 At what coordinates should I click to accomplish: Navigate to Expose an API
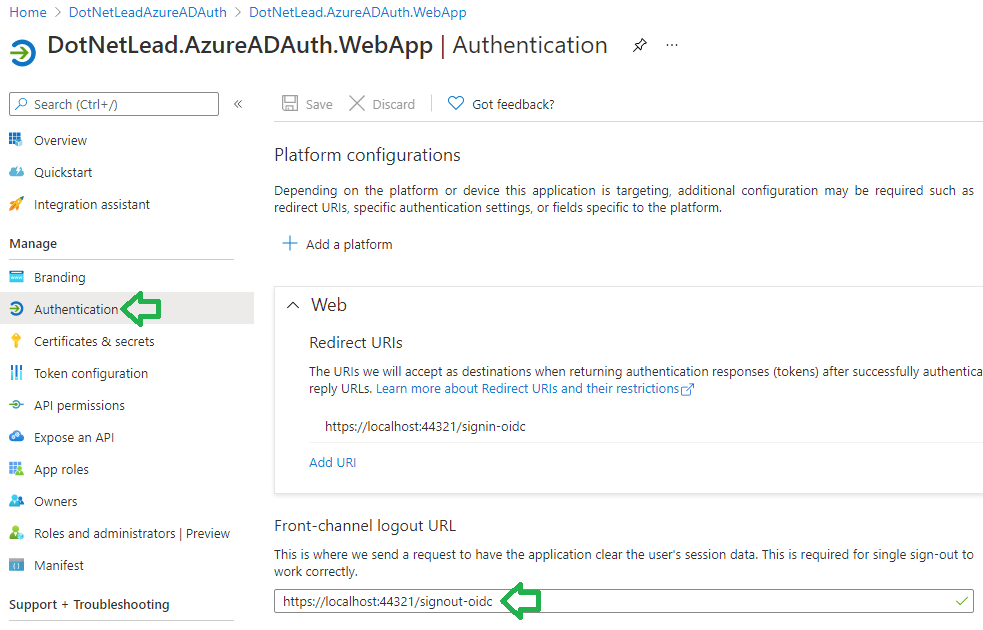(x=74, y=437)
